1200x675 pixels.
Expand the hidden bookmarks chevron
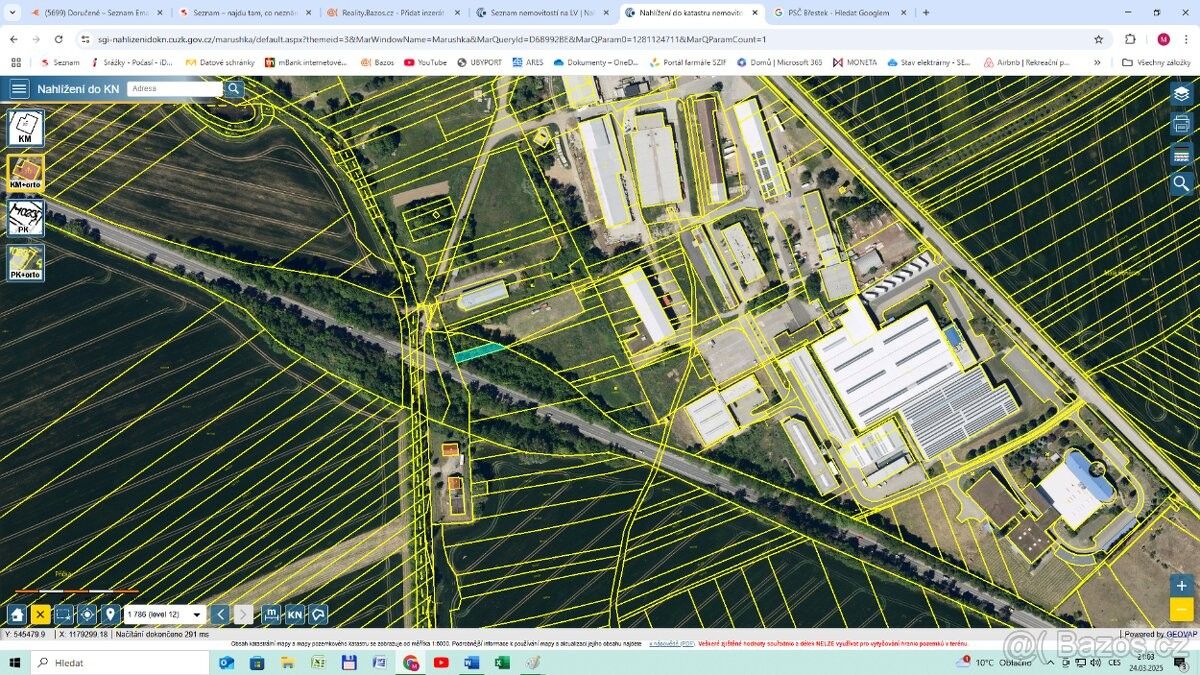click(1097, 62)
